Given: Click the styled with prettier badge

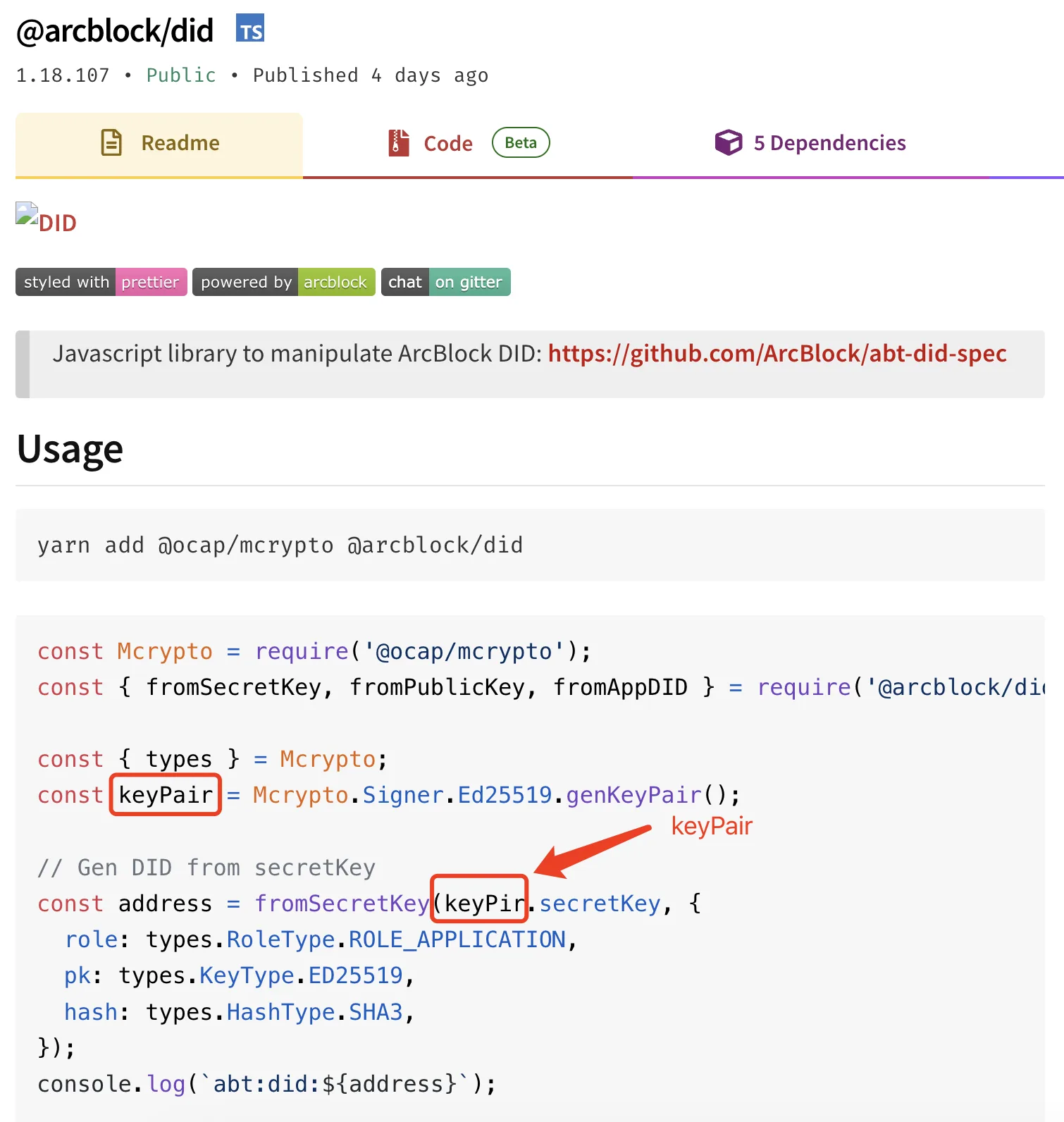Looking at the screenshot, I should coord(101,282).
